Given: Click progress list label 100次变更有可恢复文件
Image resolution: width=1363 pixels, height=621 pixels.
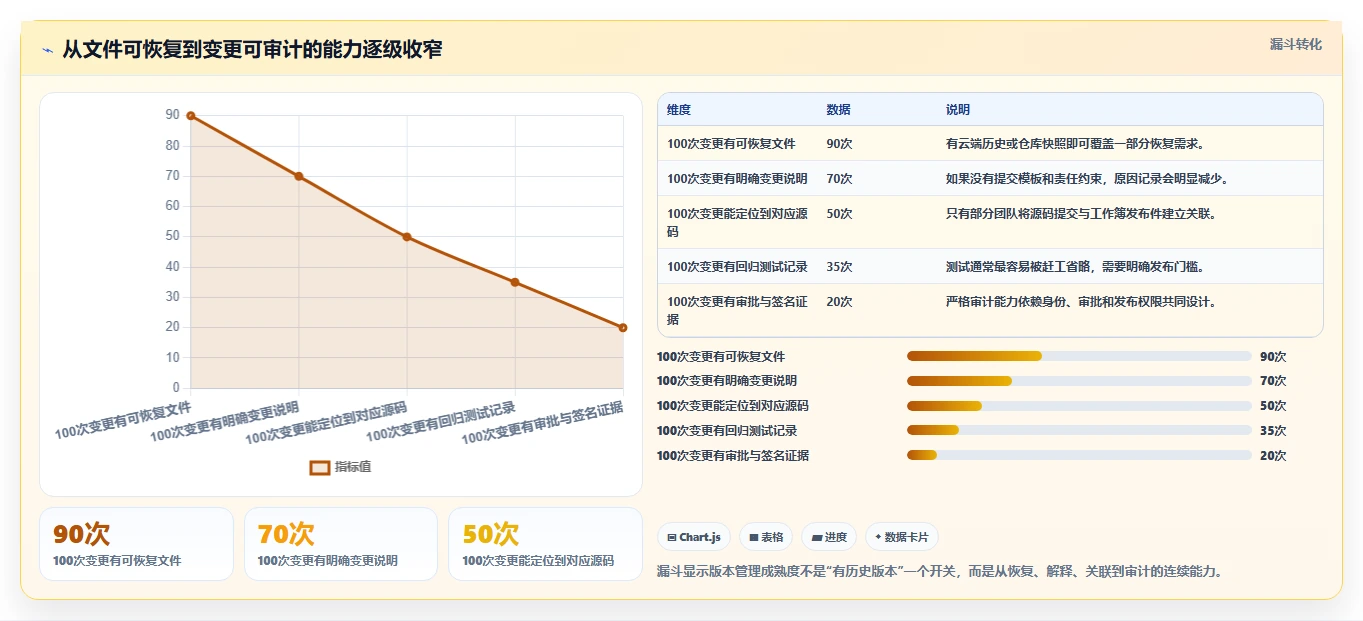Looking at the screenshot, I should [721, 356].
